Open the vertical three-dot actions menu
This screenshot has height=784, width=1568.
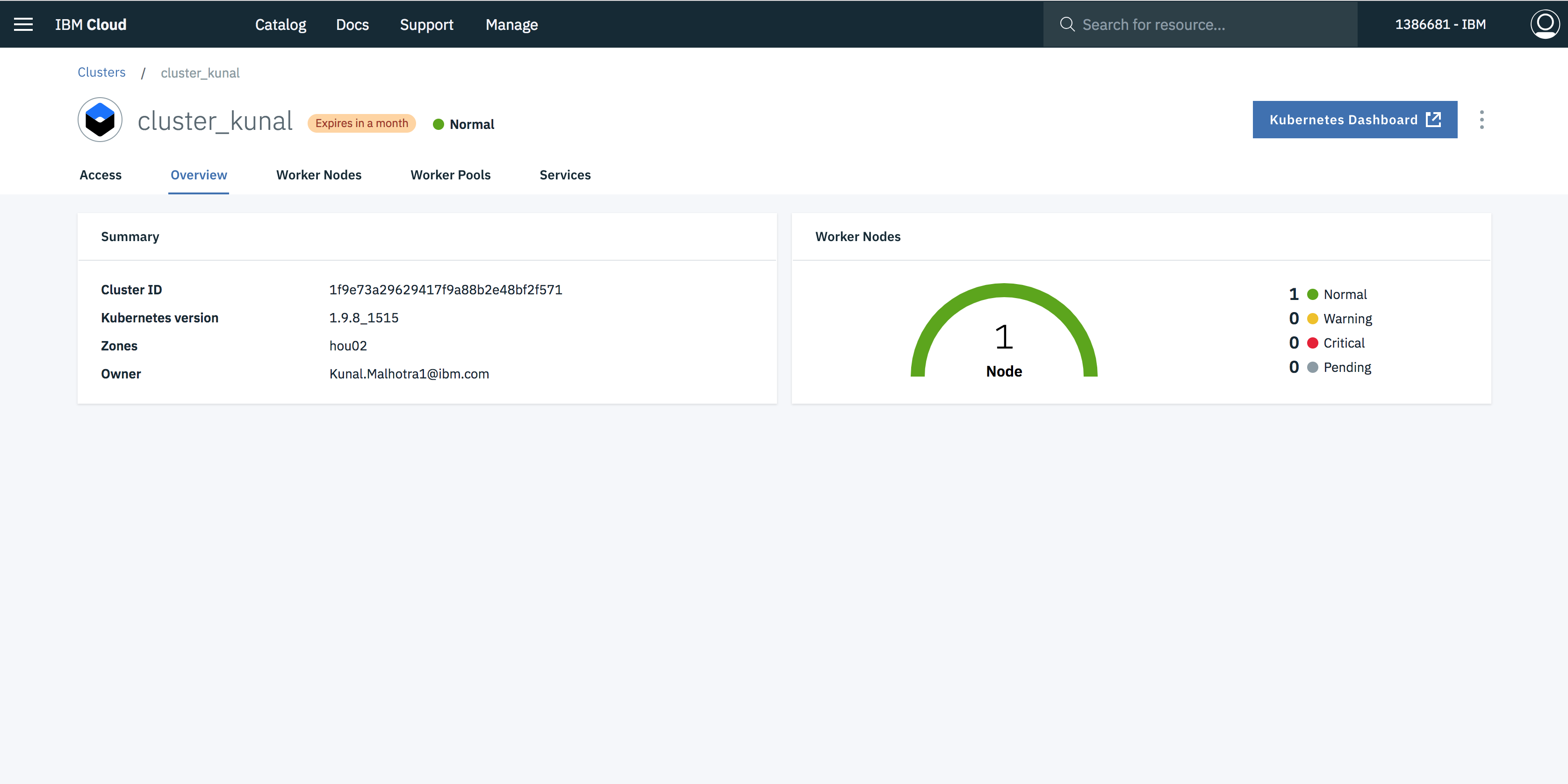[x=1482, y=120]
